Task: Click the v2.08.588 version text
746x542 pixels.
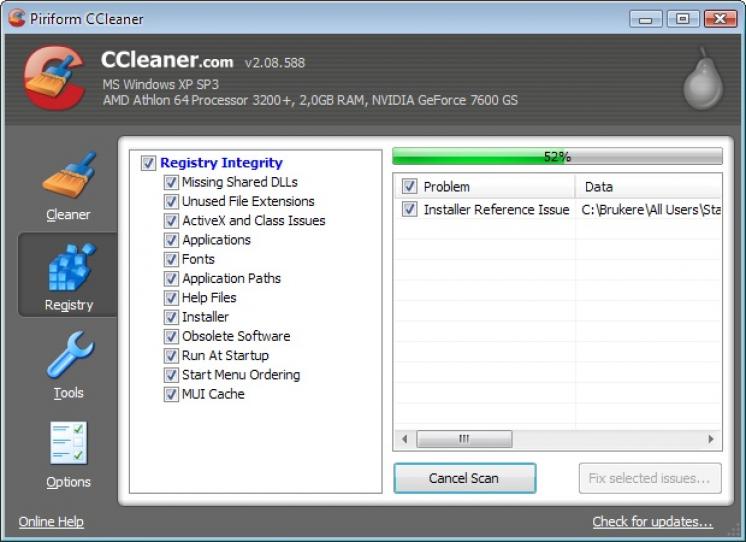Action: 275,63
